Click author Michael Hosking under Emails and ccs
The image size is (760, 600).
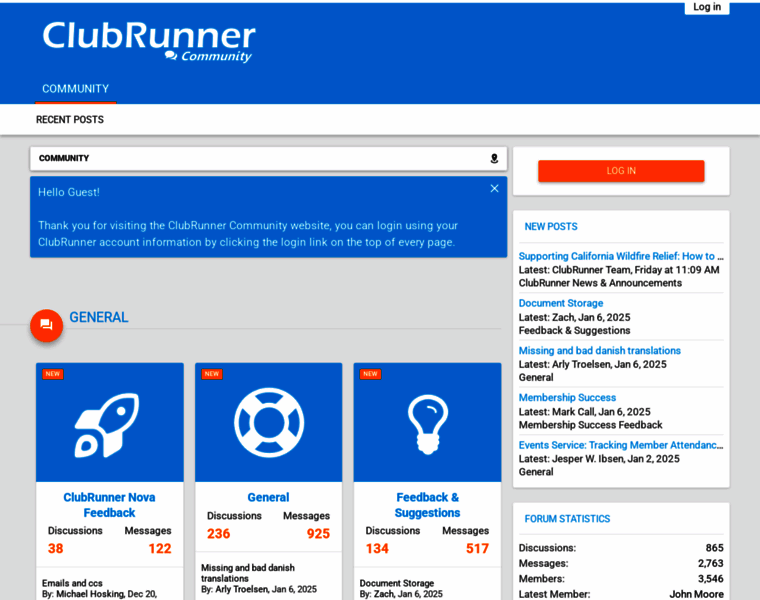(91, 594)
